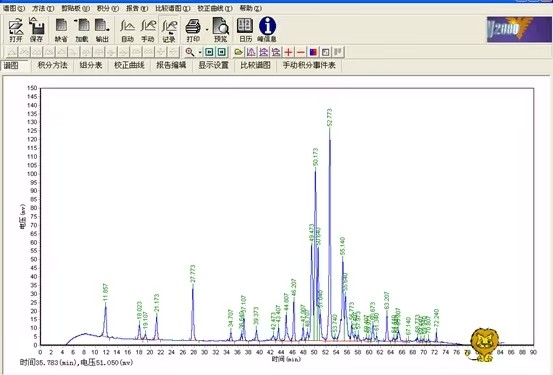Image resolution: width=553 pixels, height=375 pixels.
Task: Click the middle purple peak icon
Action: [x=263, y=52]
